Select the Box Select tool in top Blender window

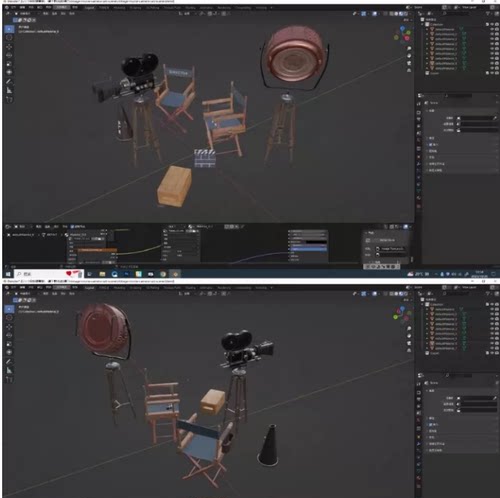pyautogui.click(x=9, y=29)
